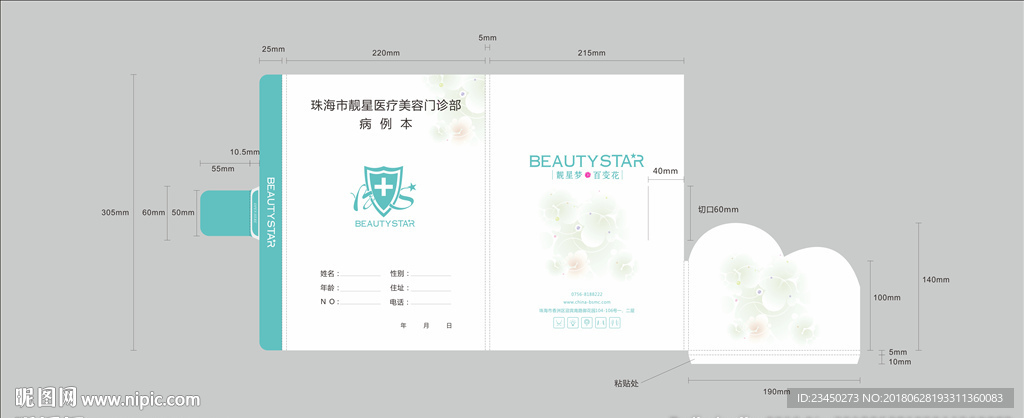
Task: Click the 年龄 field label
Action: pyautogui.click(x=329, y=287)
